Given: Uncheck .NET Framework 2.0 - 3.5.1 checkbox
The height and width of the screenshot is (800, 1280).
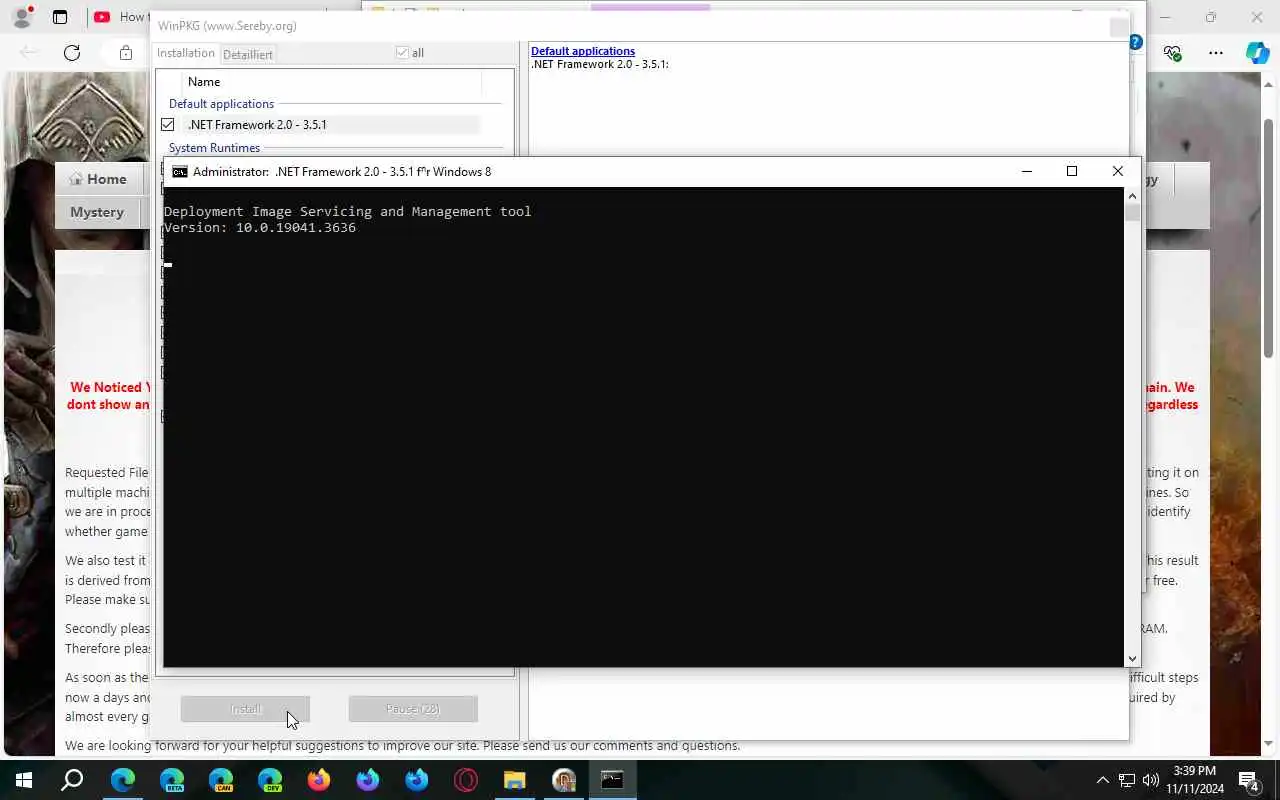Looking at the screenshot, I should 168,125.
